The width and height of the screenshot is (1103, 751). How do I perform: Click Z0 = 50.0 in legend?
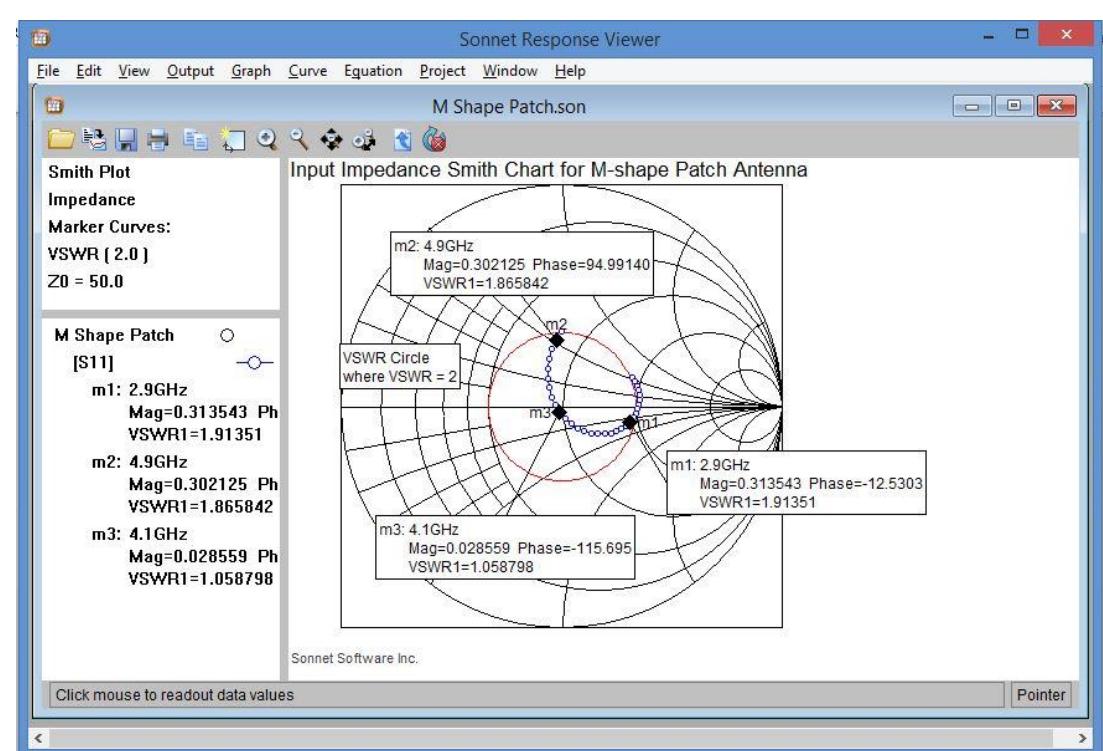tap(86, 282)
